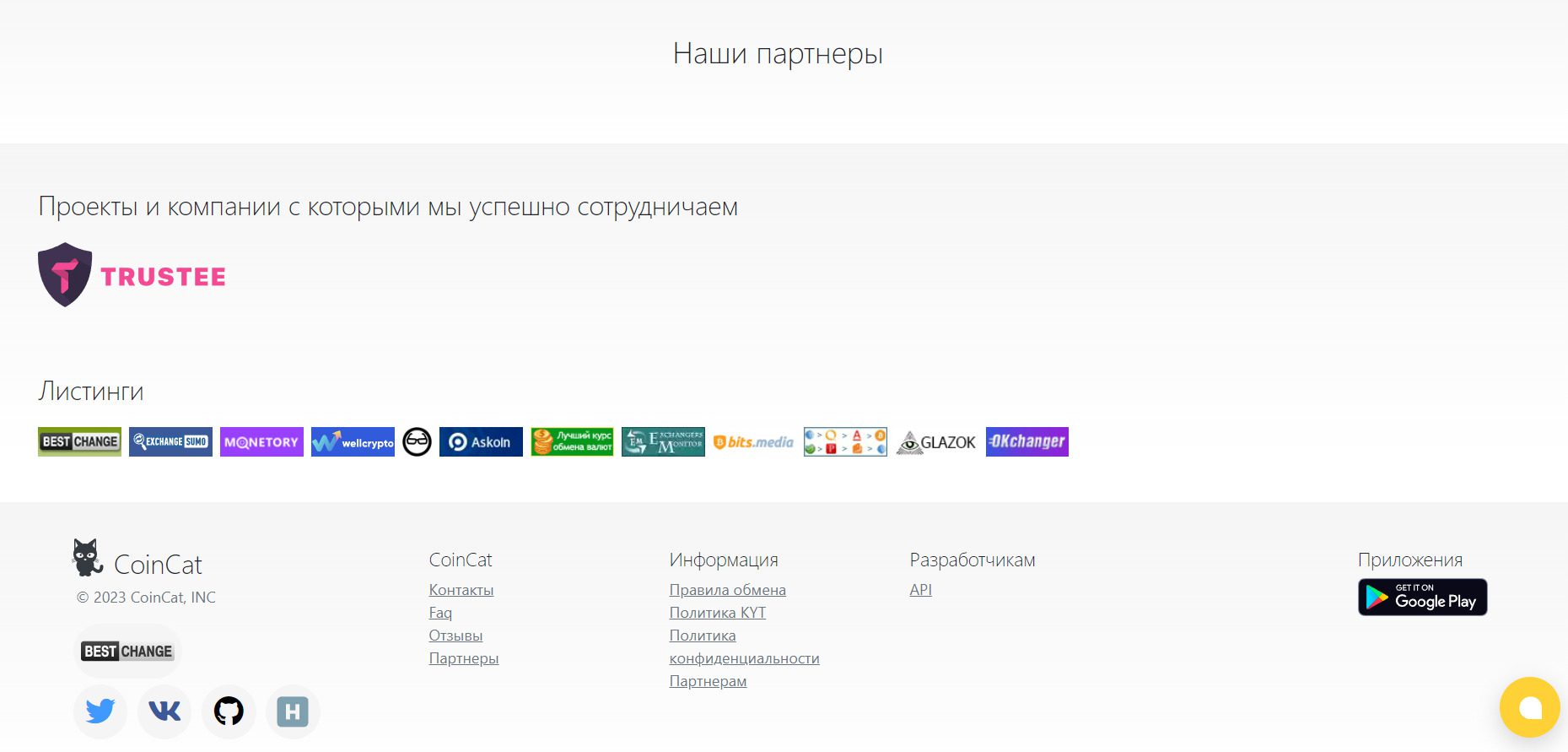The height and width of the screenshot is (752, 1568).
Task: Open the Exchange Sumo listing banner
Action: pyautogui.click(x=170, y=441)
